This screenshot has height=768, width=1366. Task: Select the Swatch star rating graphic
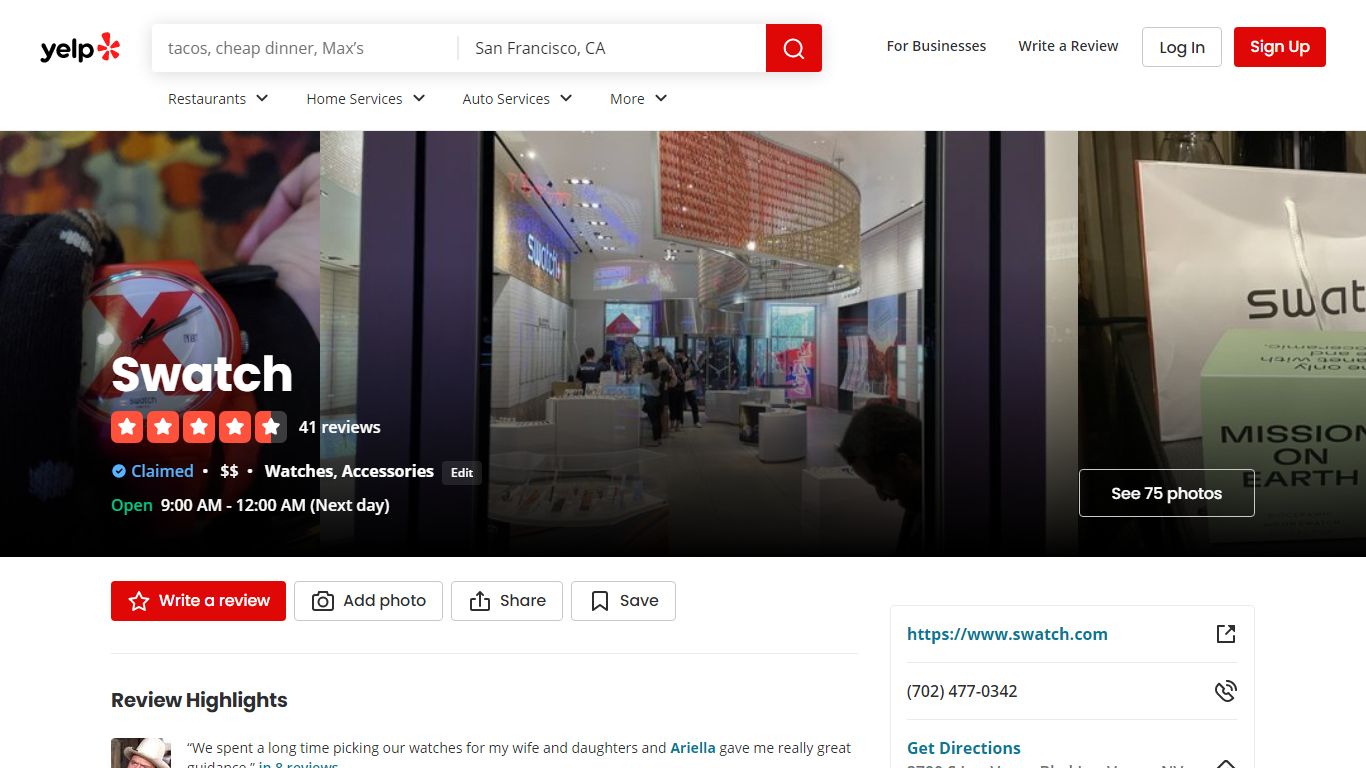tap(199, 427)
